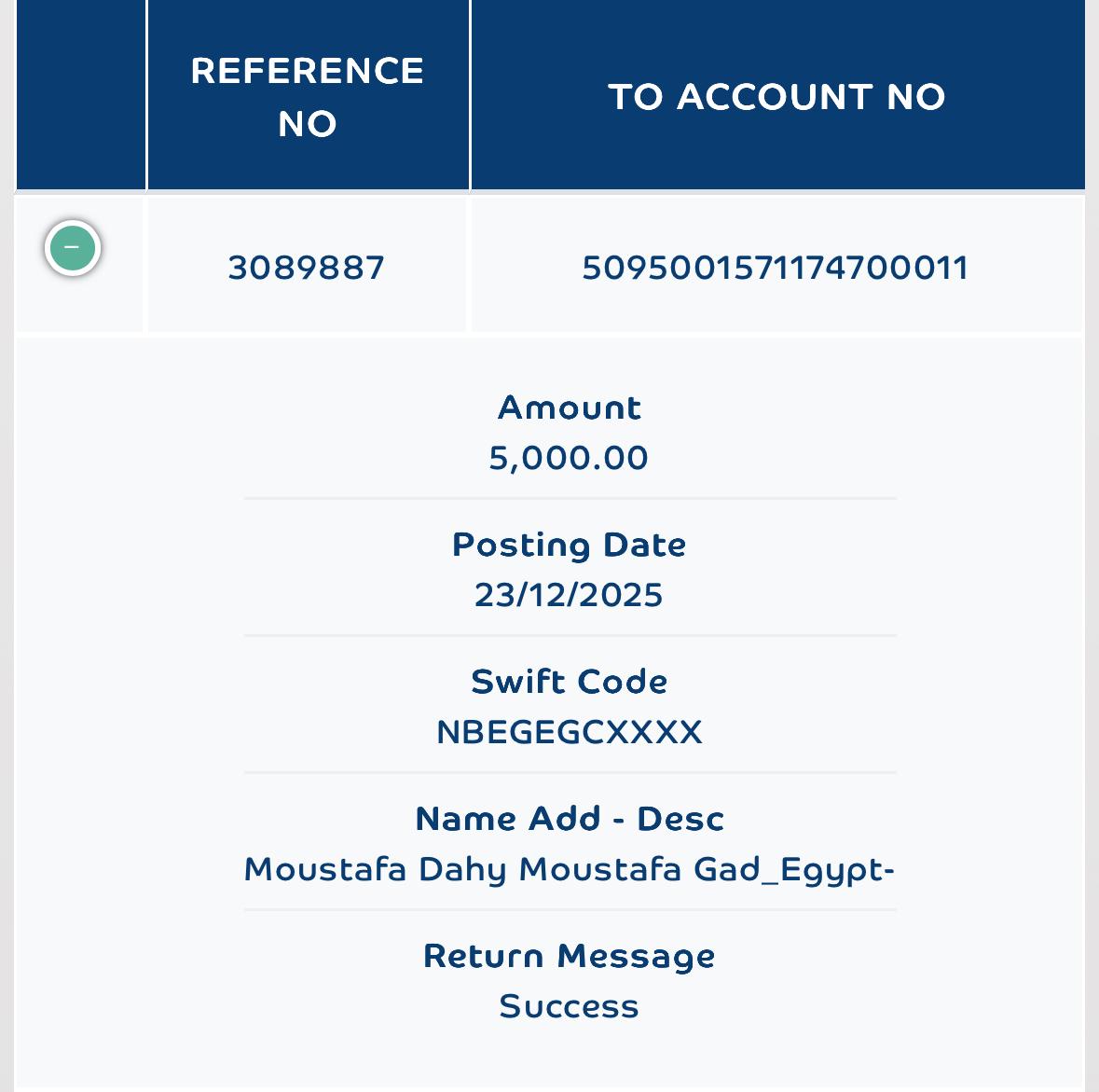Click the Return Message label
The width and height of the screenshot is (1099, 1092).
570,956
